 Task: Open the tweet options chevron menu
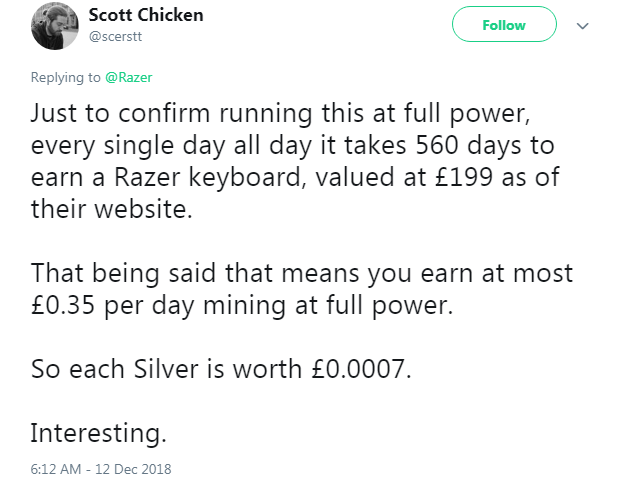(584, 26)
